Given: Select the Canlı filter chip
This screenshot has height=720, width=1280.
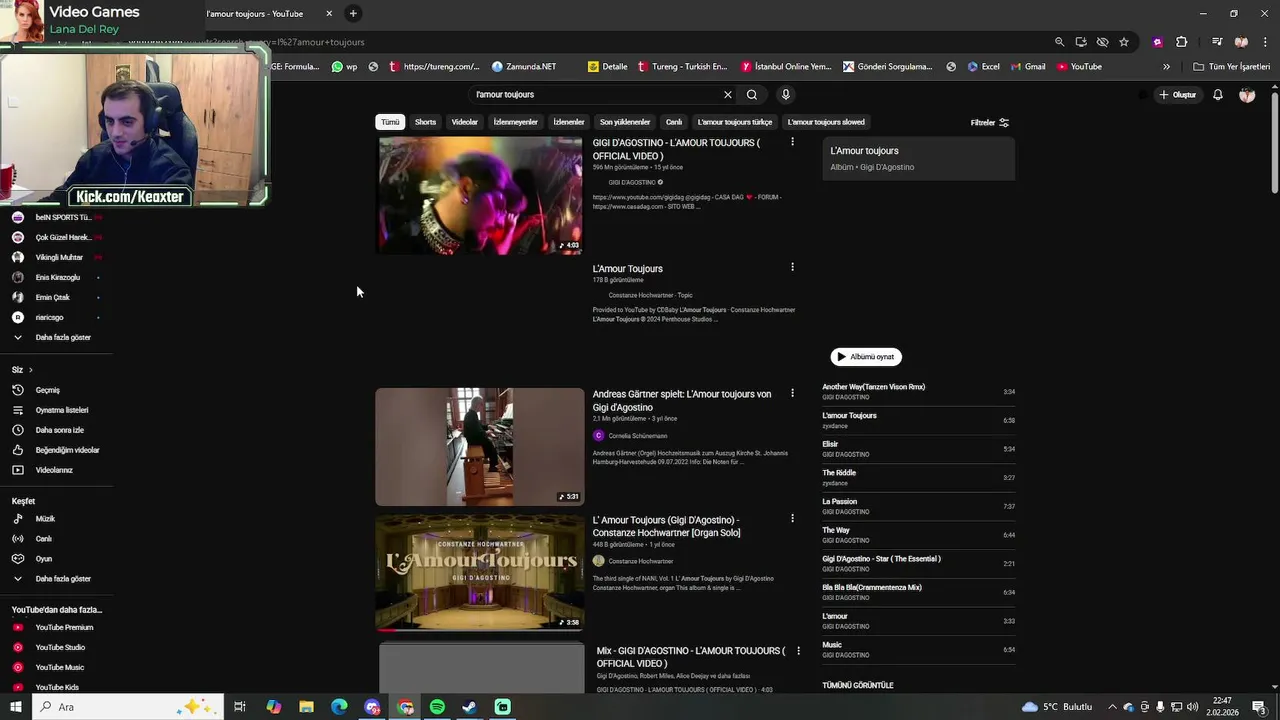Looking at the screenshot, I should (x=674, y=122).
